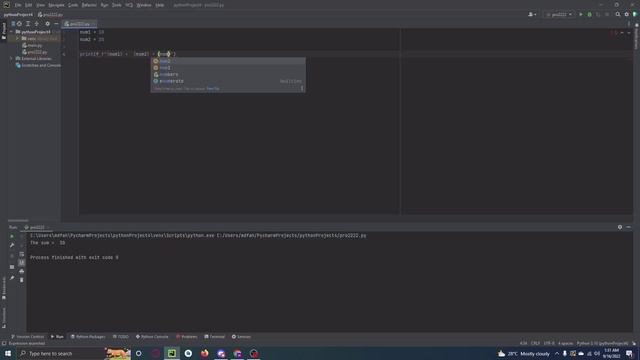
Task: Open the Window menu
Action: [144, 5]
